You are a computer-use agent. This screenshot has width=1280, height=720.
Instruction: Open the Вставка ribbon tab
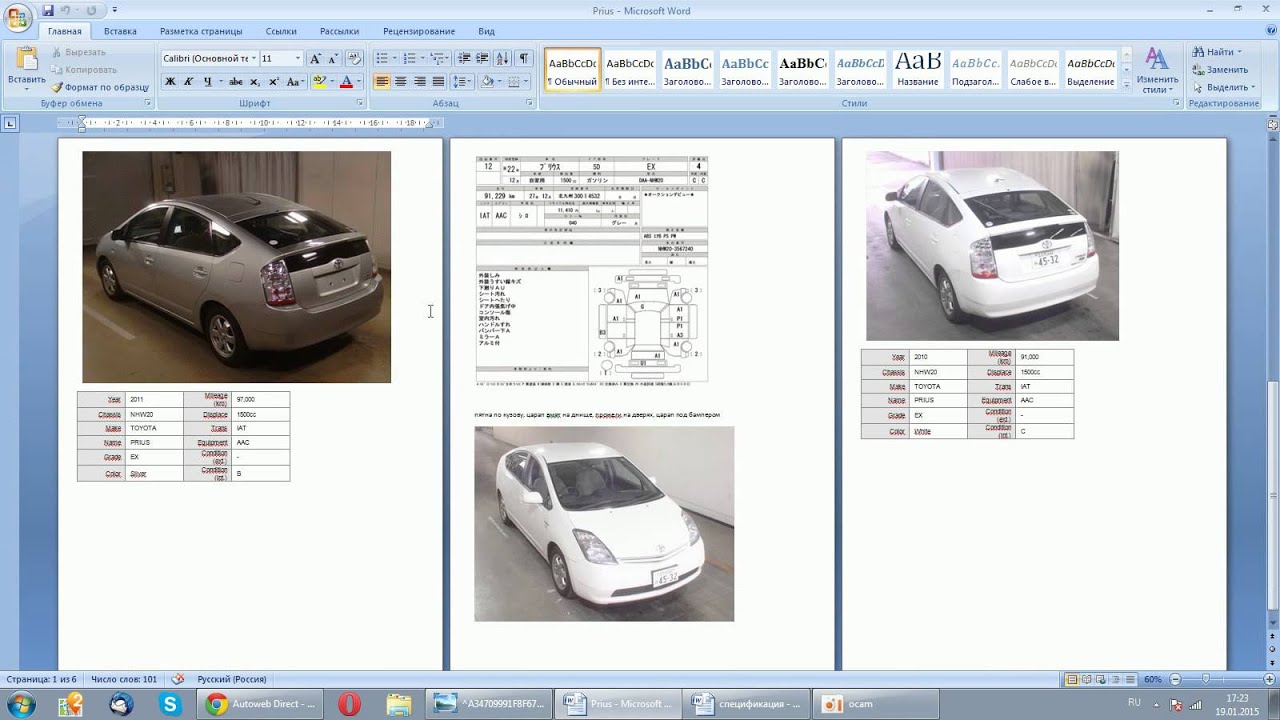click(120, 31)
